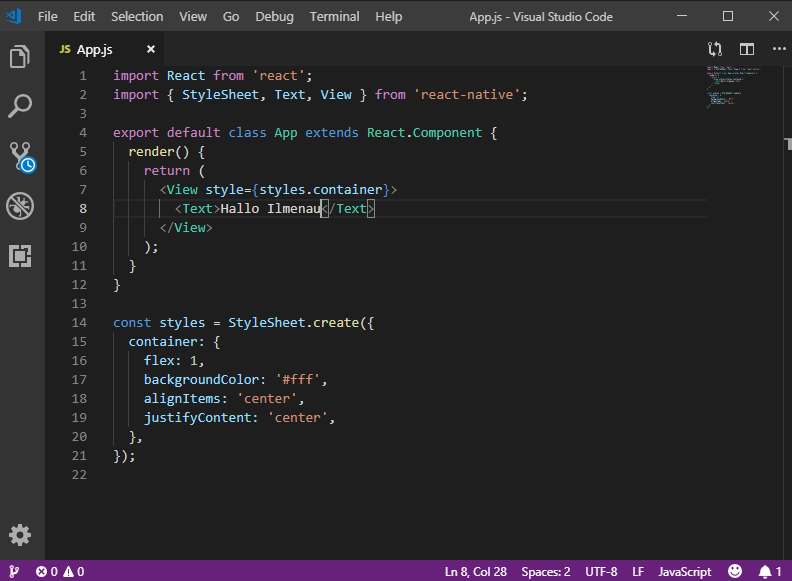
Task: Click the UTF-8 encoding selector
Action: pos(601,572)
